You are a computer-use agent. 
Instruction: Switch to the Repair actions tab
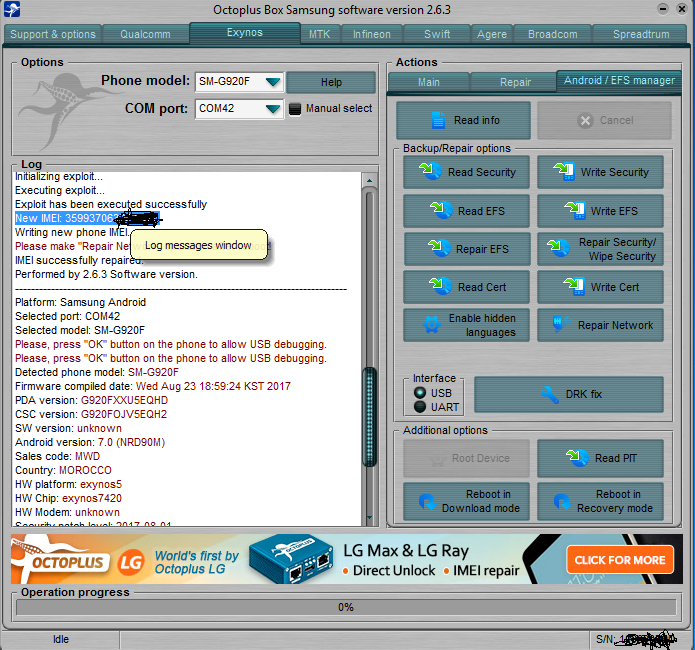pos(515,82)
